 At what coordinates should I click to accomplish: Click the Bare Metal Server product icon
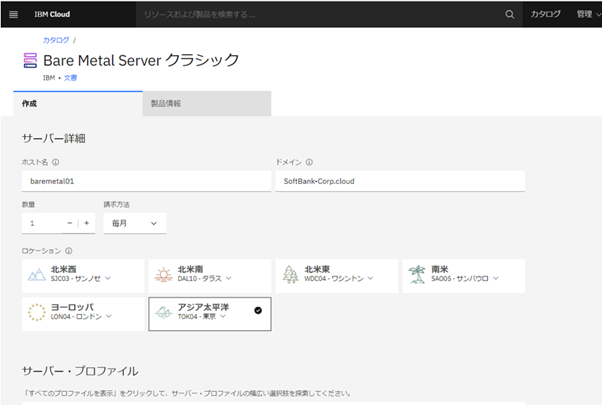click(30, 61)
